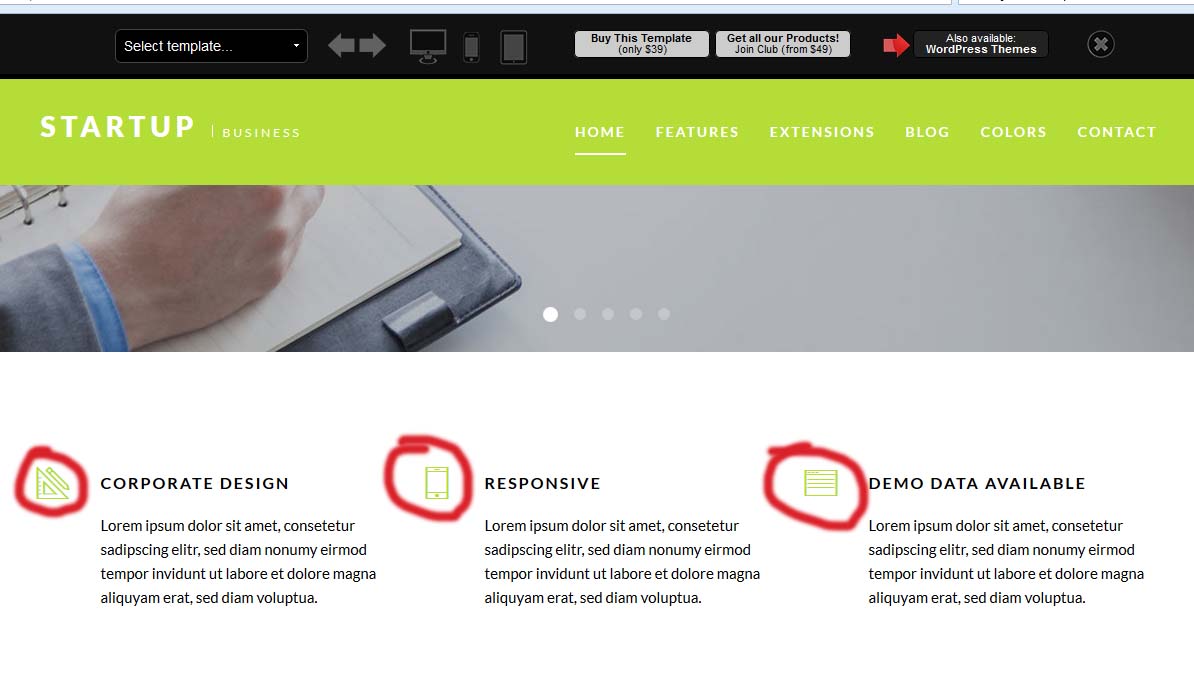Switch to mobile phone preview
This screenshot has height=693, width=1194.
[471, 47]
